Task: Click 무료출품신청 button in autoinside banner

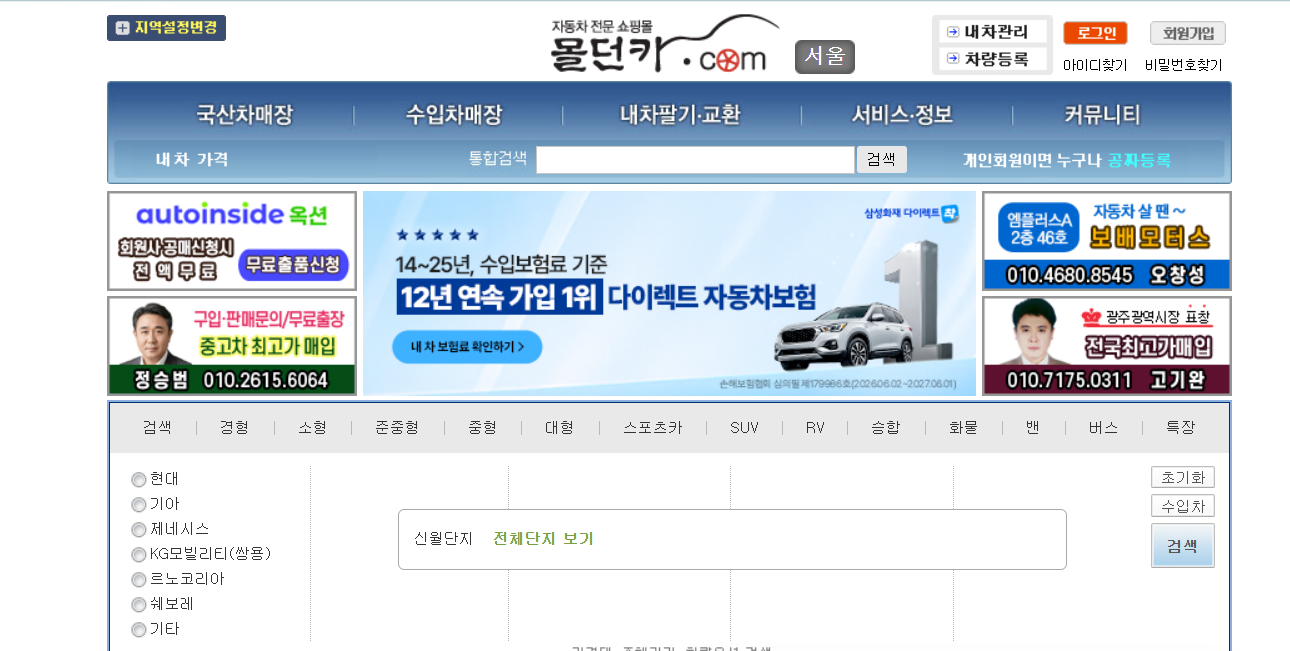Action: coord(293,266)
